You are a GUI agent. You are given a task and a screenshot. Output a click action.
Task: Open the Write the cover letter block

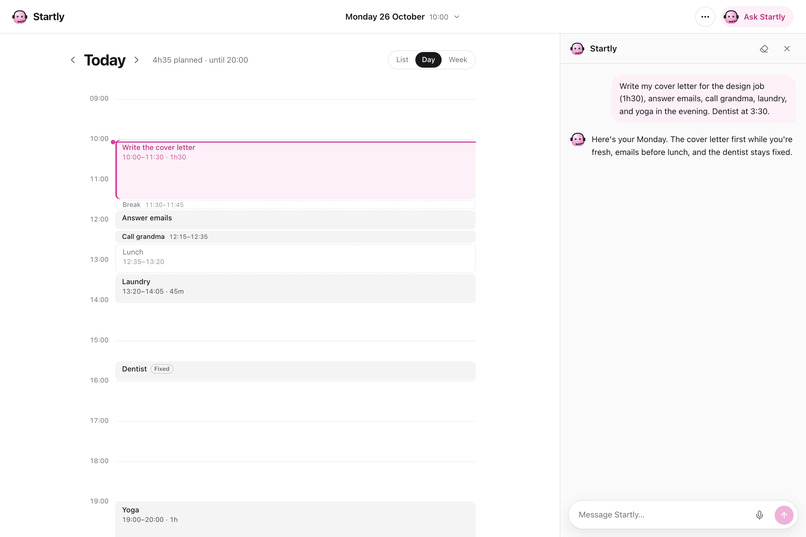(x=296, y=170)
